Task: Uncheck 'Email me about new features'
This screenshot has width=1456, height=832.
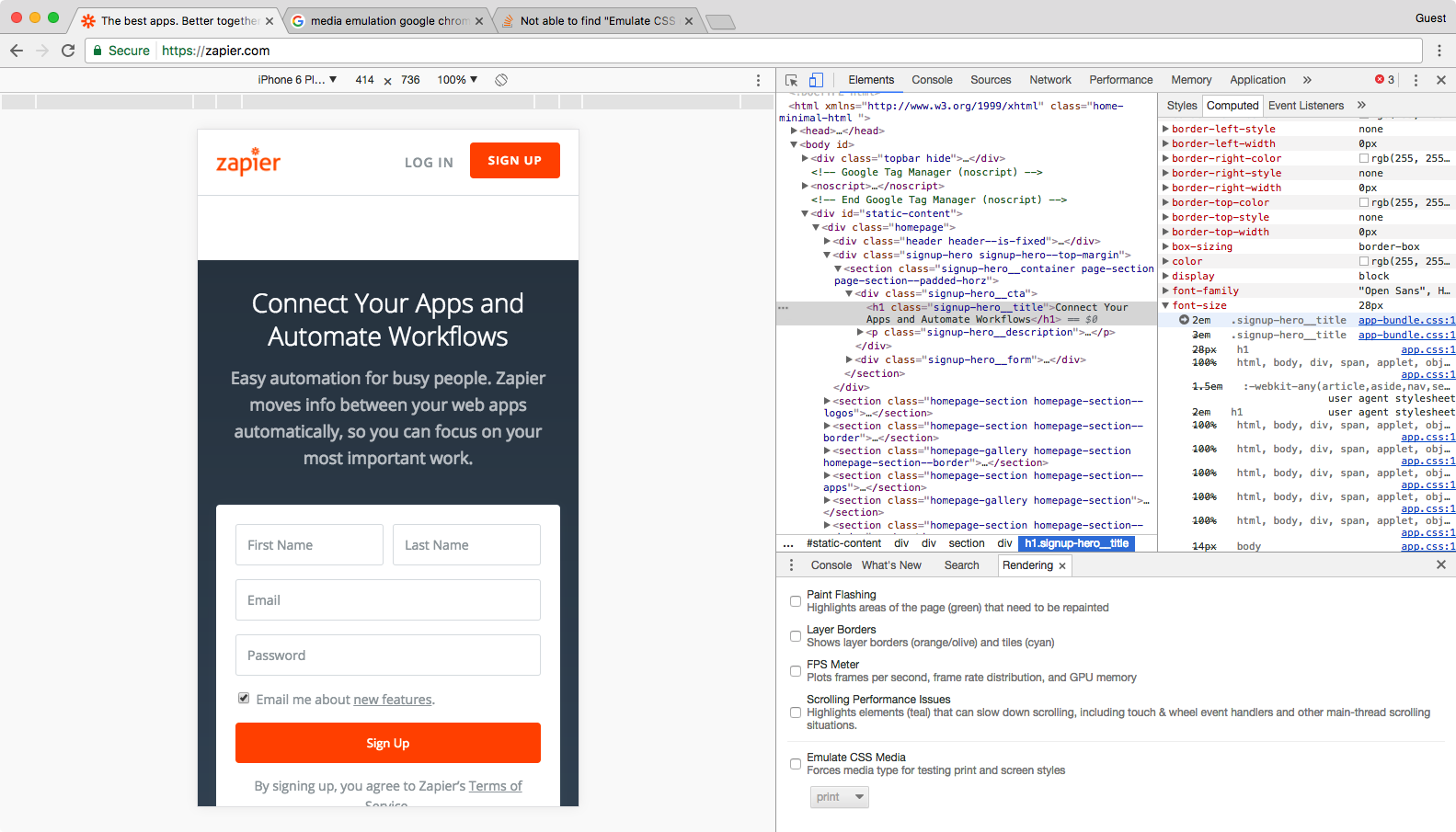Action: pyautogui.click(x=244, y=699)
